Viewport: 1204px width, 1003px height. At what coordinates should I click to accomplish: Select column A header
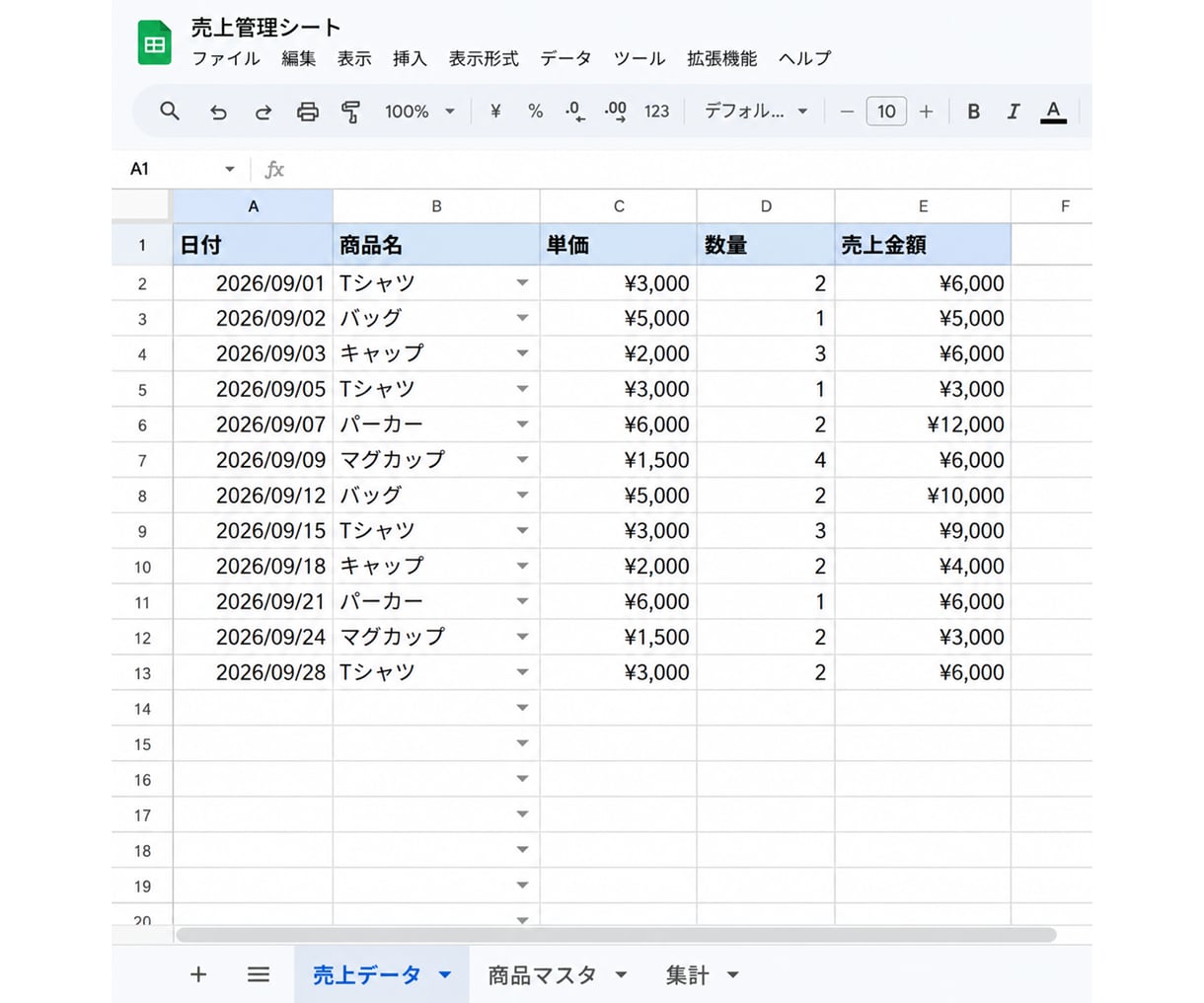[253, 206]
